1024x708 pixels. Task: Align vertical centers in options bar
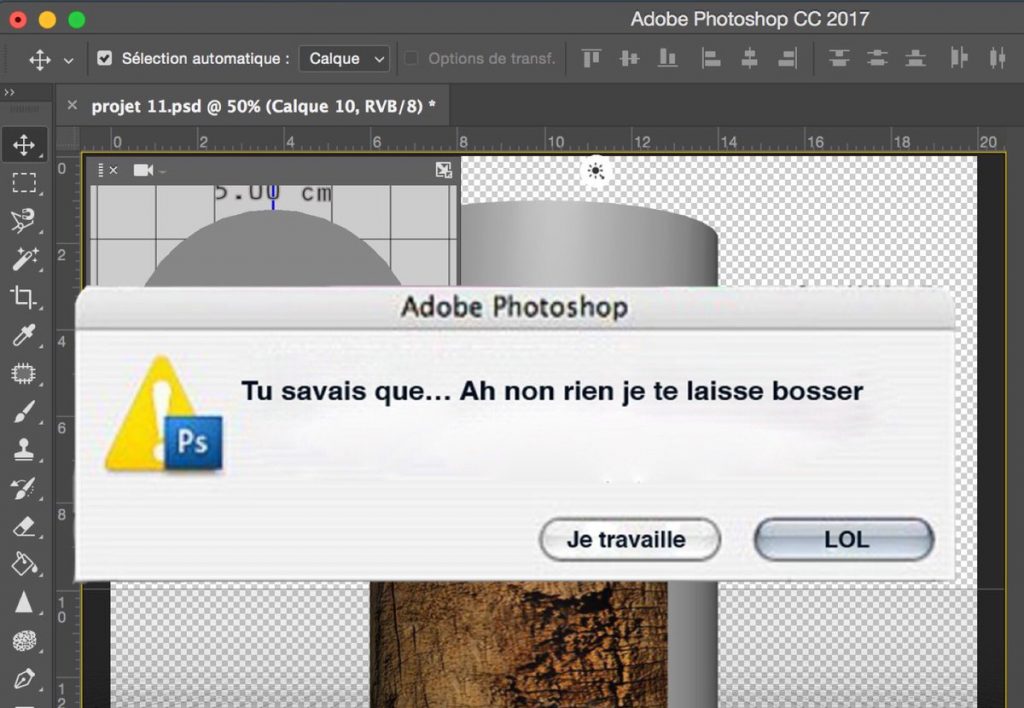[x=630, y=59]
